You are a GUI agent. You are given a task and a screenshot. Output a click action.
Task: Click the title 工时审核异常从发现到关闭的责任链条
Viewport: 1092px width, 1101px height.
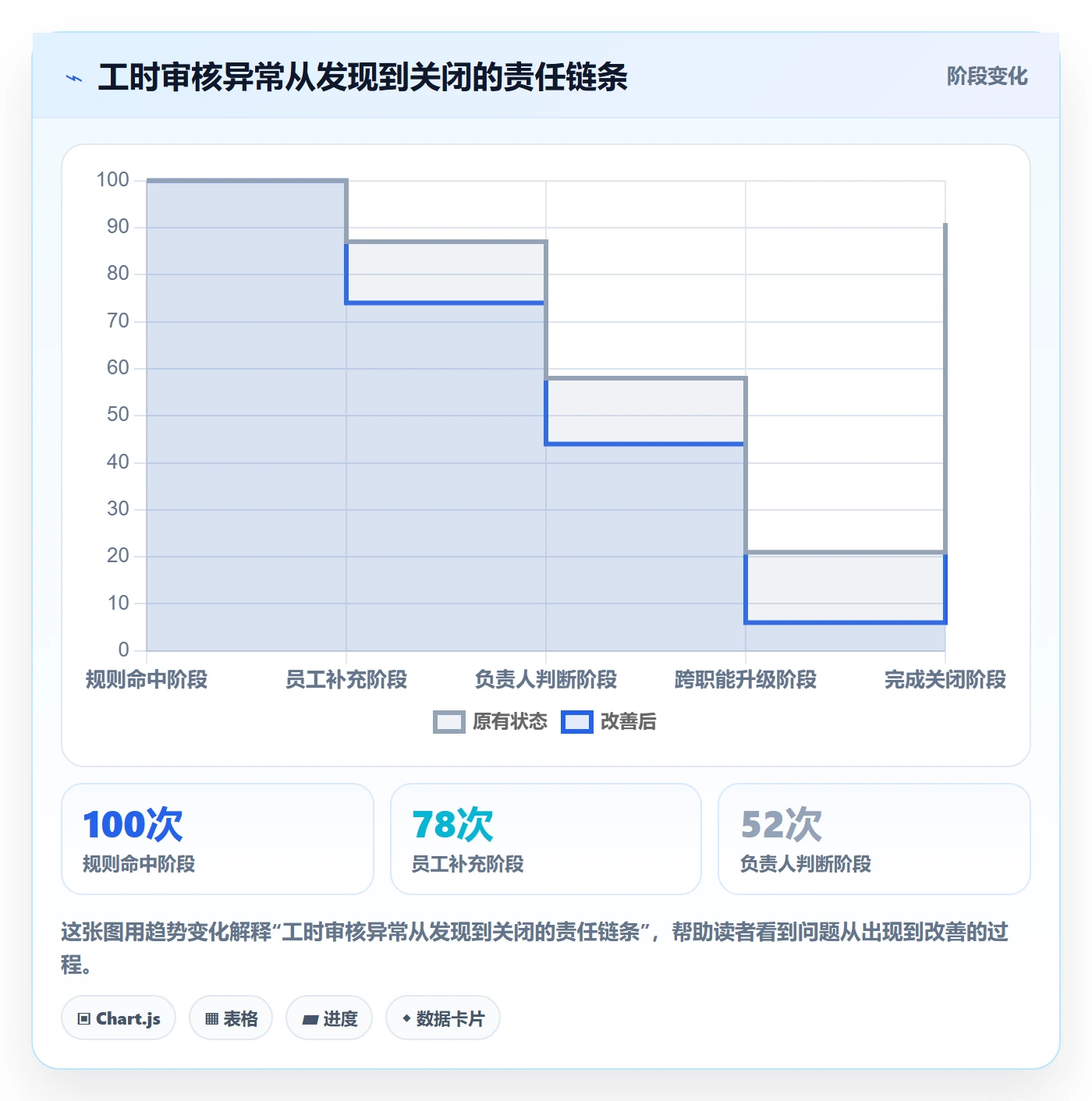363,77
